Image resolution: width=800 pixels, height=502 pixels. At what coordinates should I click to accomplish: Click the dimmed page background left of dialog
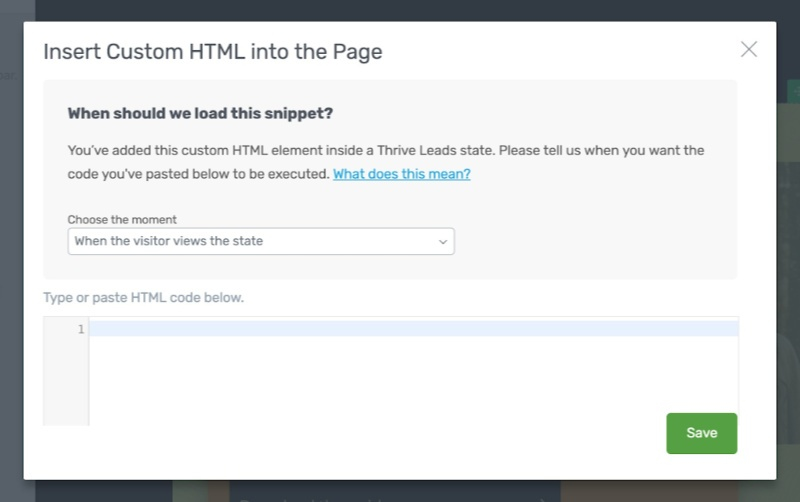[11, 250]
